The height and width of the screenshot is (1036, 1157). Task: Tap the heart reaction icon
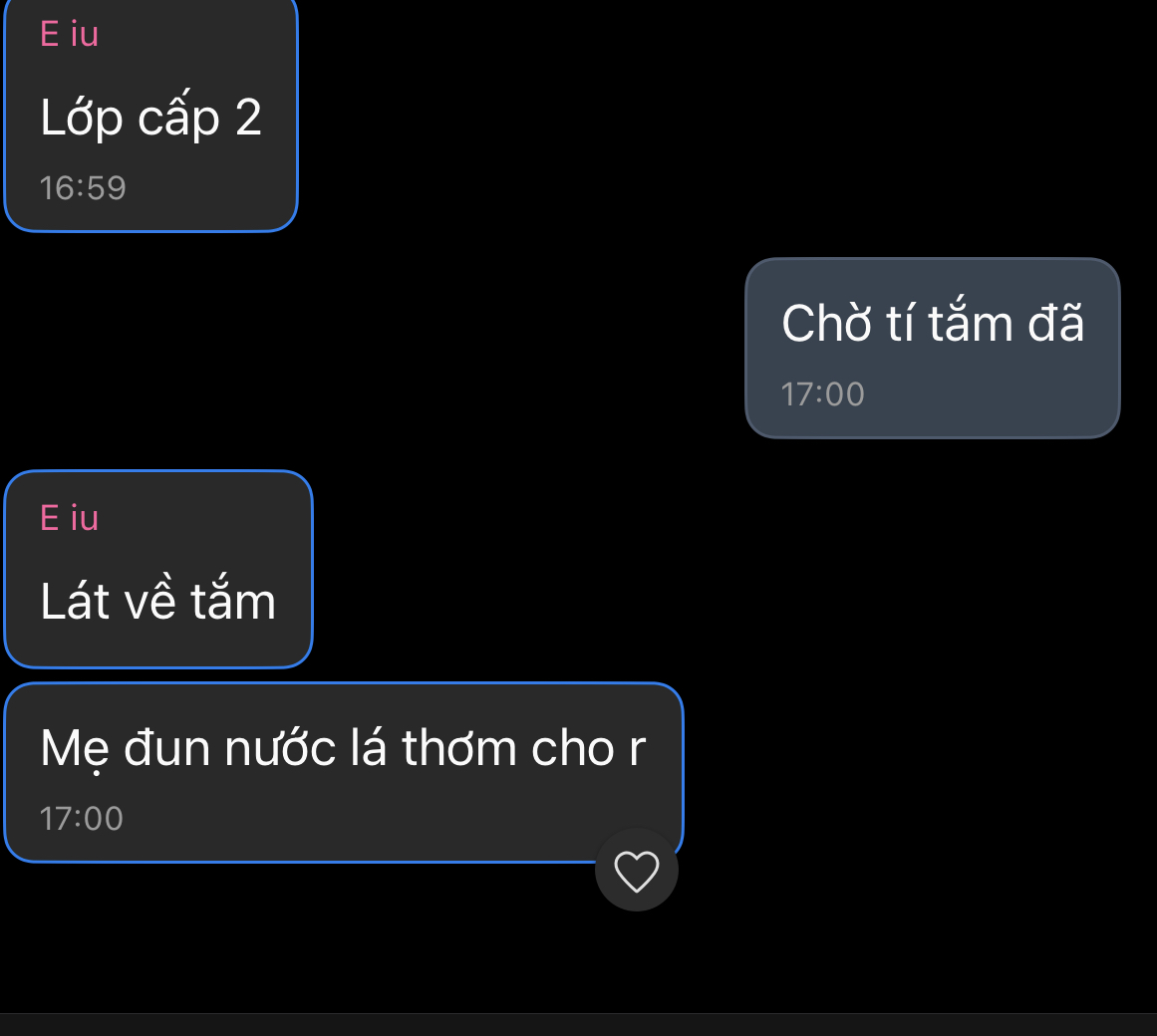tap(637, 870)
